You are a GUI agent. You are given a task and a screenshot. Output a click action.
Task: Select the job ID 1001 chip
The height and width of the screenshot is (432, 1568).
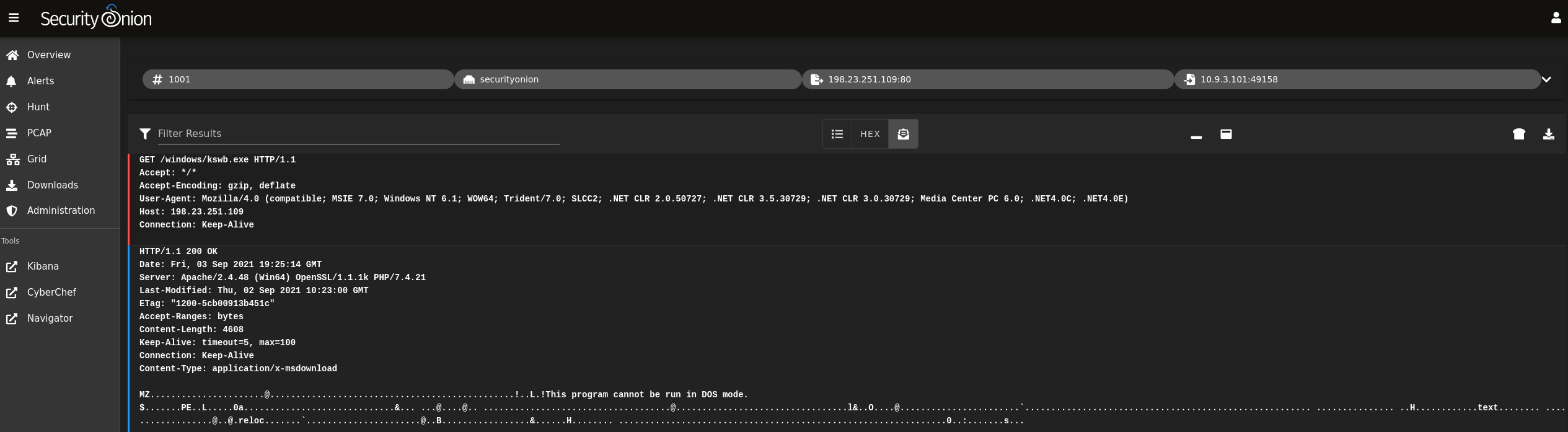[298, 79]
